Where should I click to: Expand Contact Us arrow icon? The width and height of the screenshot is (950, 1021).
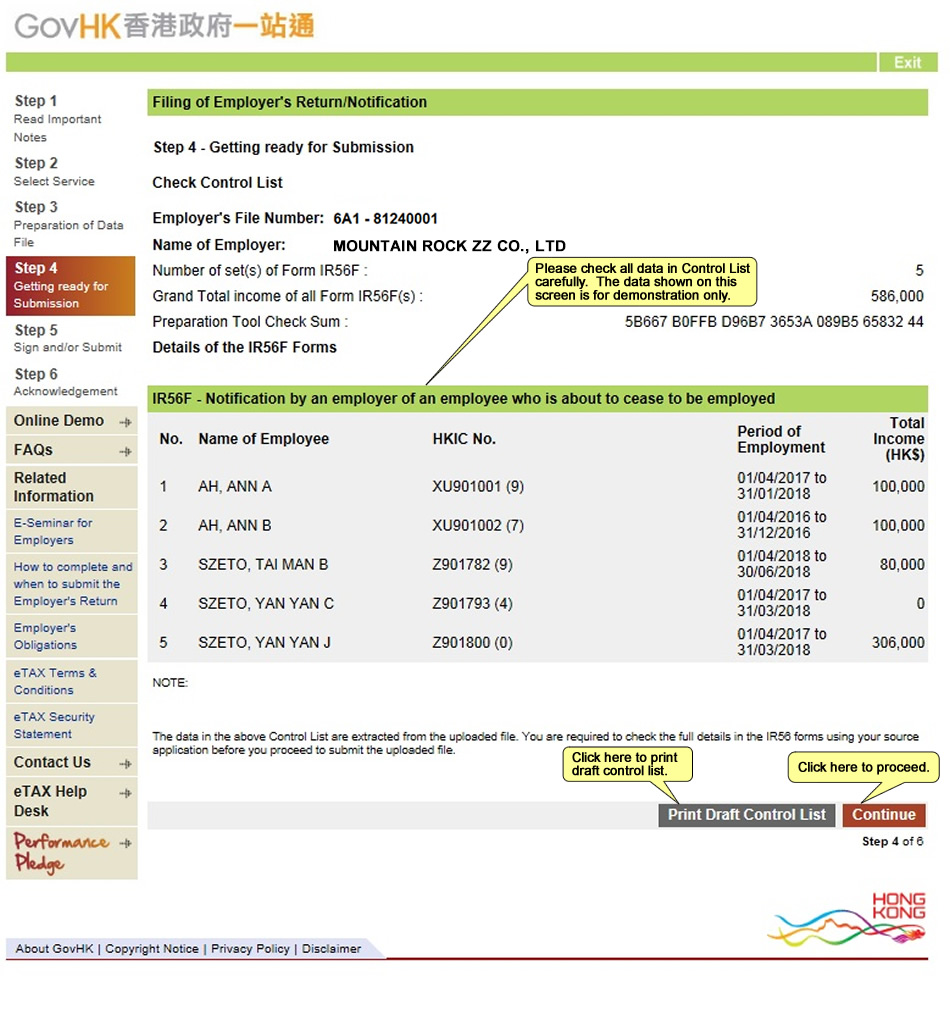[x=126, y=763]
